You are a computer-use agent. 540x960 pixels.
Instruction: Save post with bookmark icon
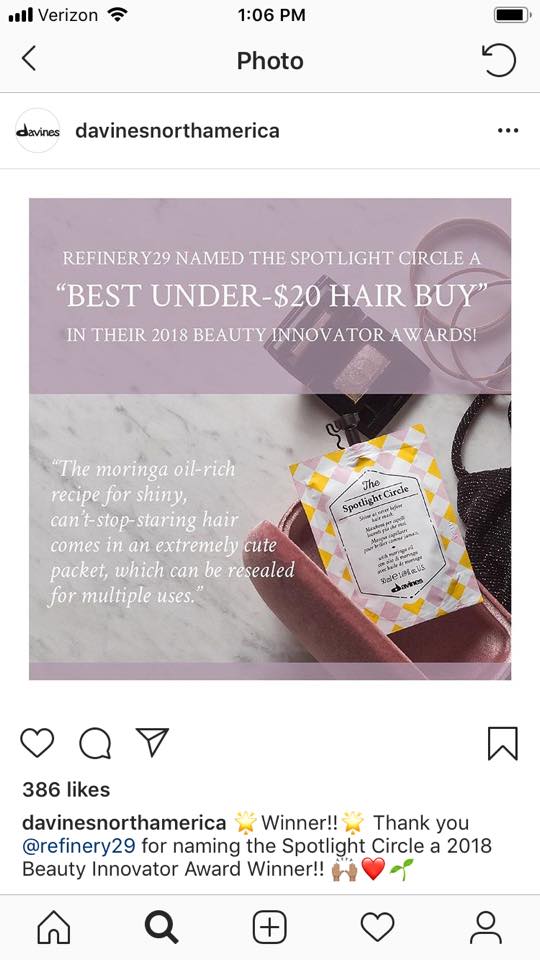(503, 743)
